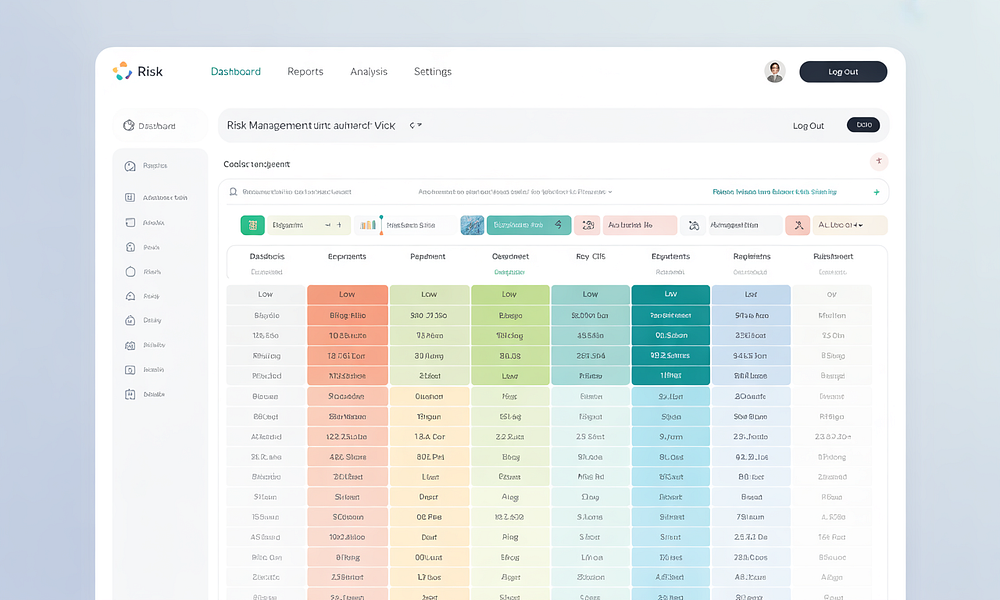Click the magnifier search icon
The width and height of the screenshot is (1000, 600).
coord(233,192)
